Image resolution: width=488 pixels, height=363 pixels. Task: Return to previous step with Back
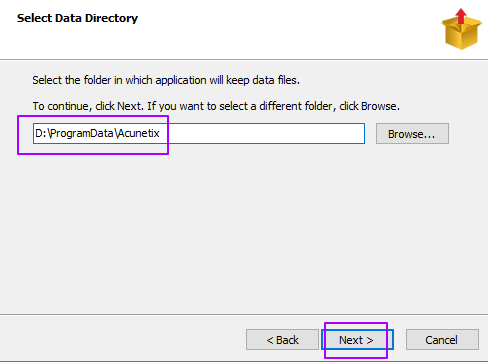[x=282, y=340]
